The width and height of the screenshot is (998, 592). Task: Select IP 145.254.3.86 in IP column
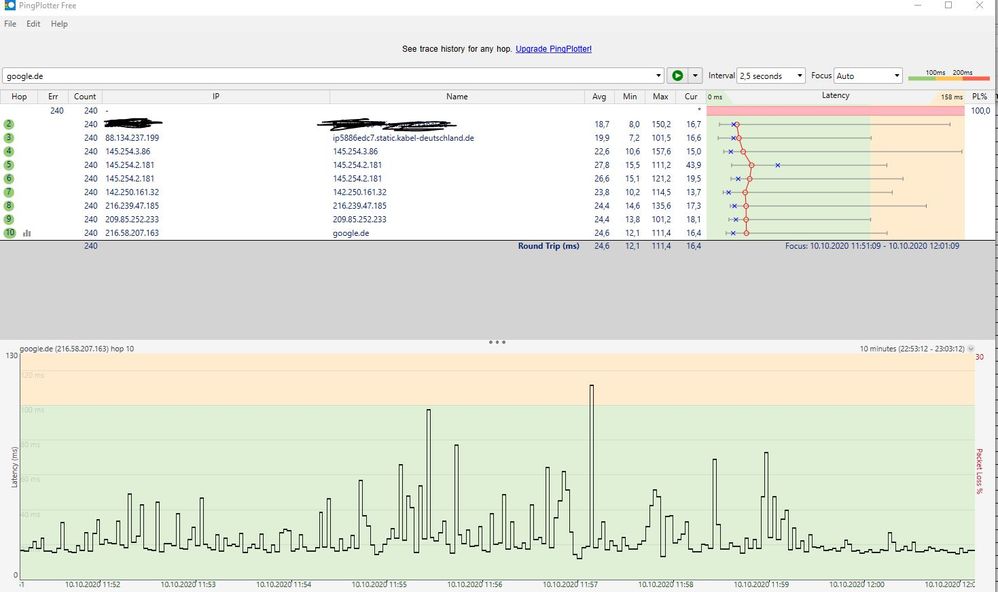click(128, 152)
